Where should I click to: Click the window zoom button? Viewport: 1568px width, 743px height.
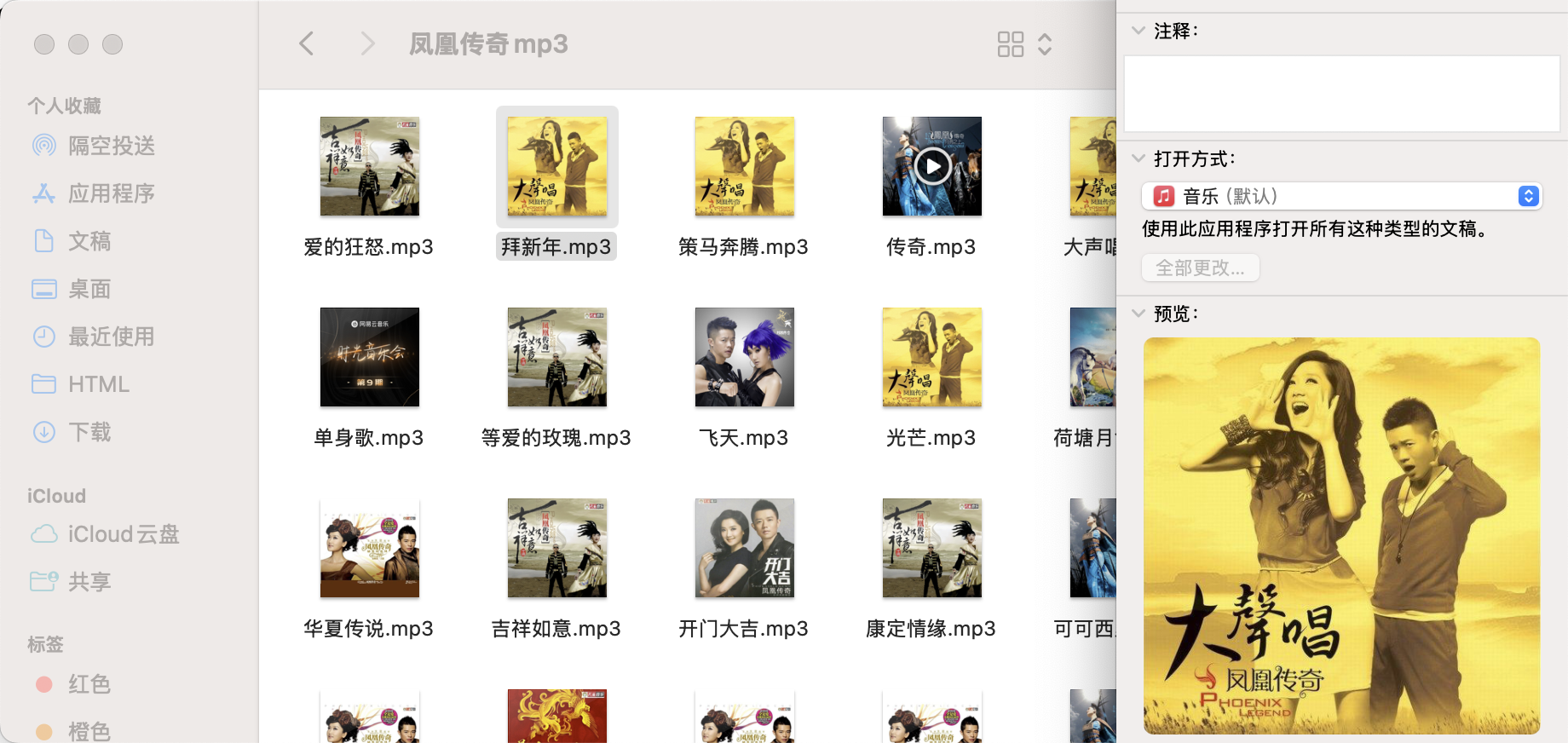(112, 44)
